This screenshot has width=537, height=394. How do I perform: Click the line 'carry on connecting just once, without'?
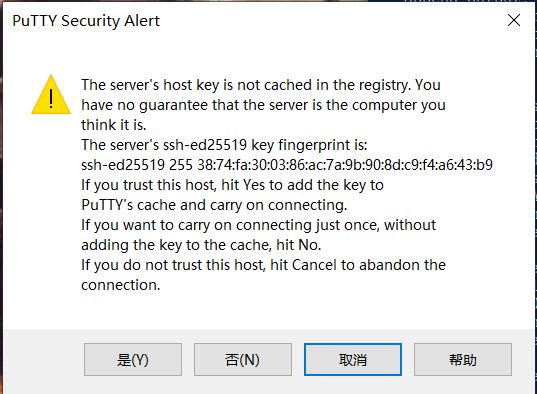point(259,225)
